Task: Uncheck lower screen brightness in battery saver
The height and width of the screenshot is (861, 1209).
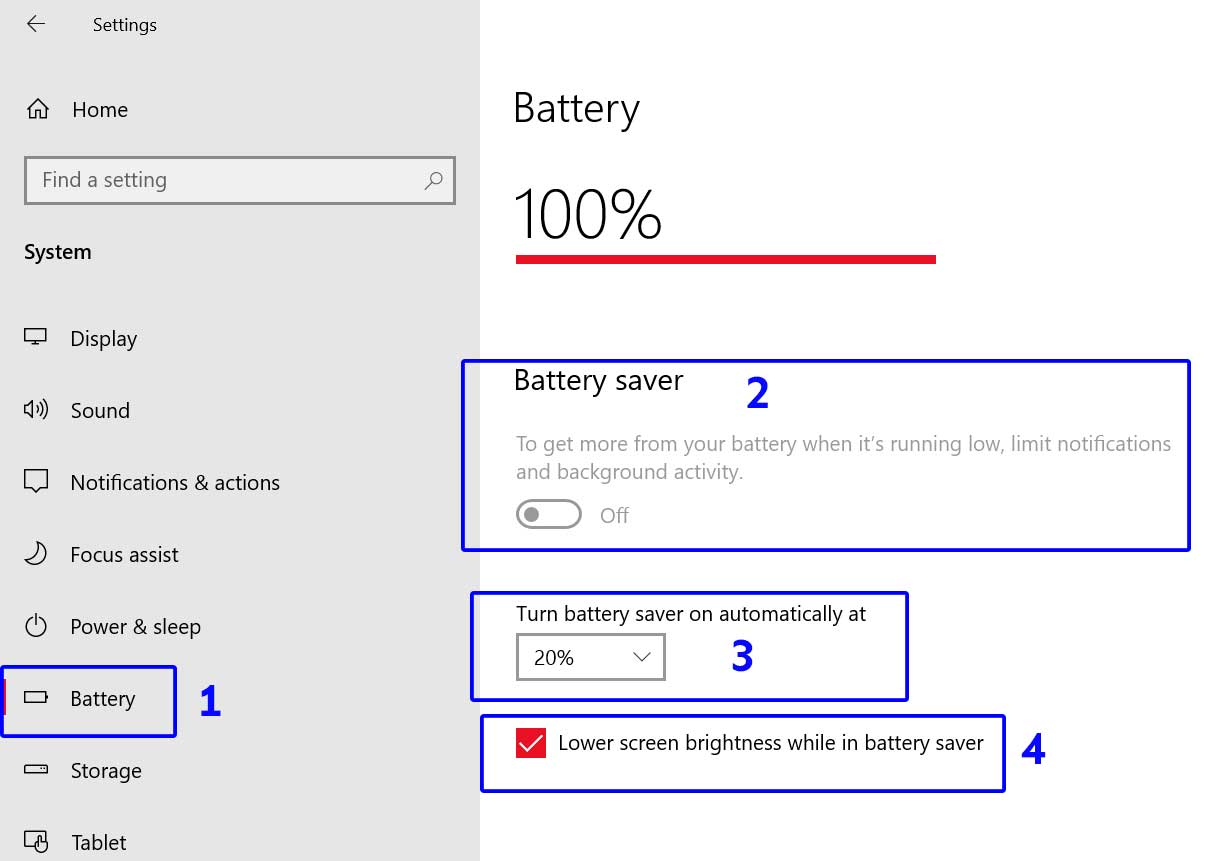Action: pos(531,743)
